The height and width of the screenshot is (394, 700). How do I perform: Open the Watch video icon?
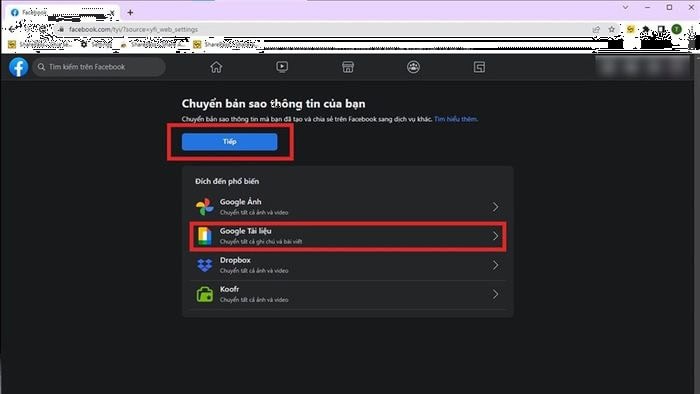coord(282,67)
